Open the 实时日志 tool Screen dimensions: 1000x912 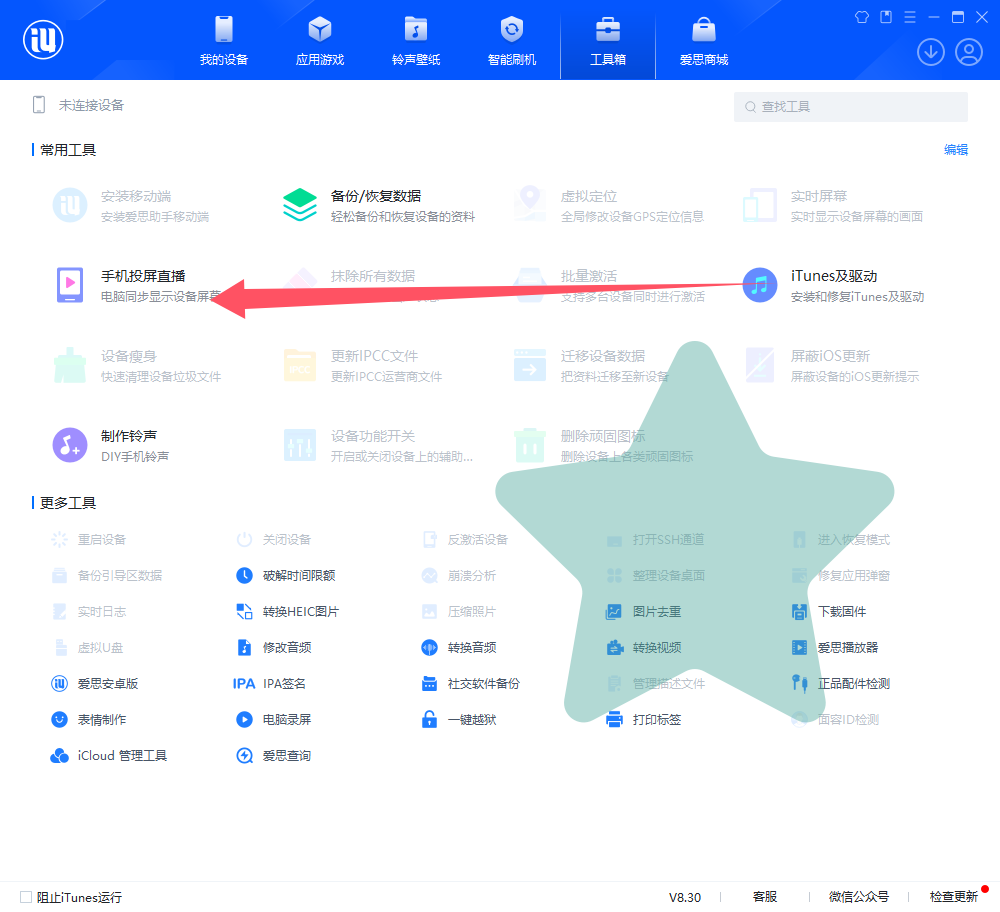coord(88,612)
